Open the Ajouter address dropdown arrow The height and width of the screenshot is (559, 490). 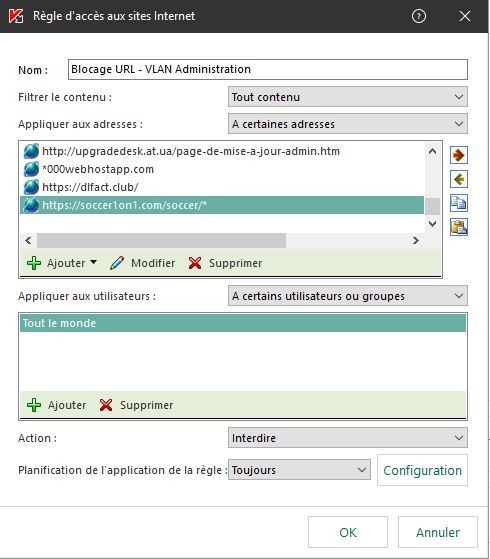click(93, 262)
